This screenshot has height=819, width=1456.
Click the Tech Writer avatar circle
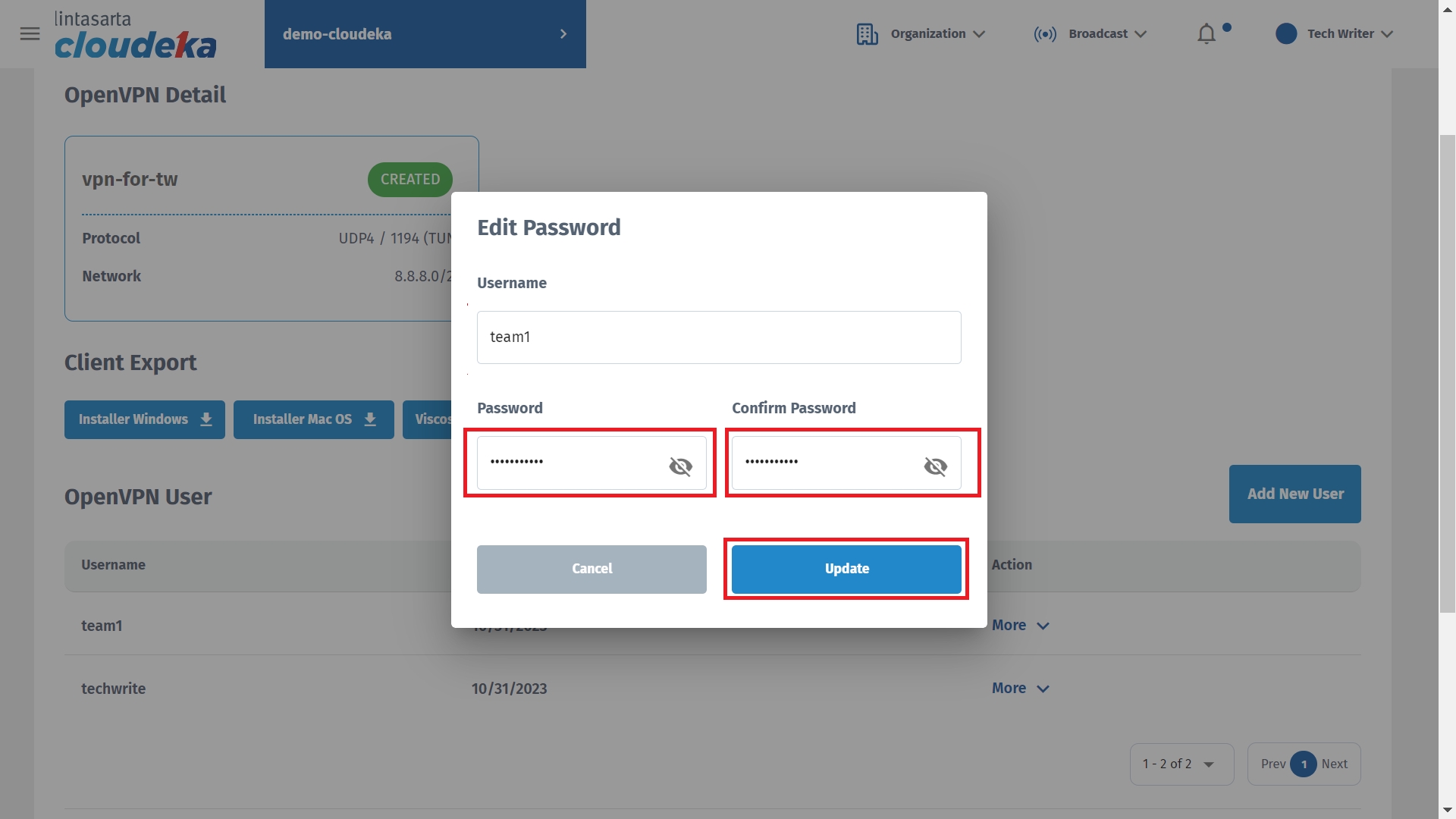point(1286,34)
